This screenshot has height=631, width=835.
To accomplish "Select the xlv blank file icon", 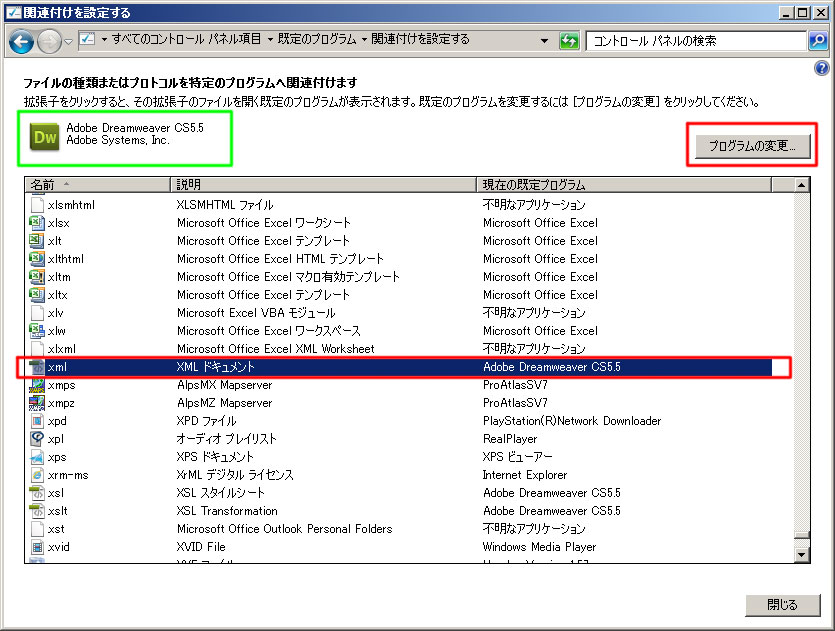I will click(37, 313).
